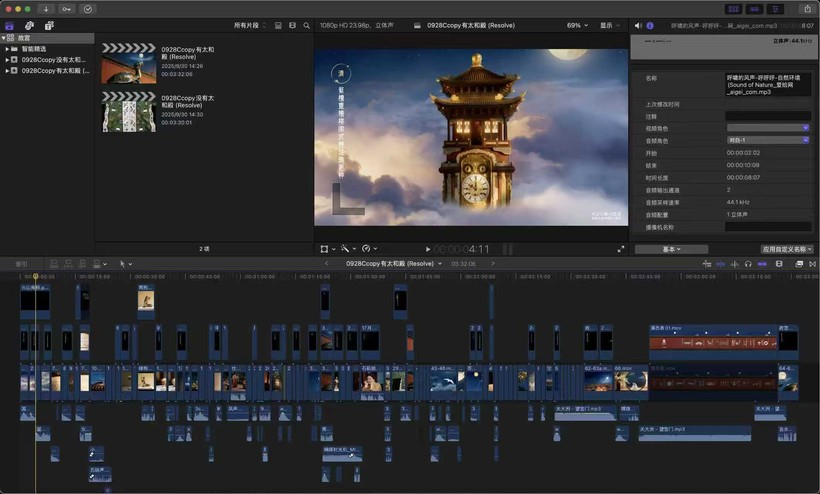The image size is (820, 494).
Task: Click the import media arrow icon
Action: (x=46, y=9)
